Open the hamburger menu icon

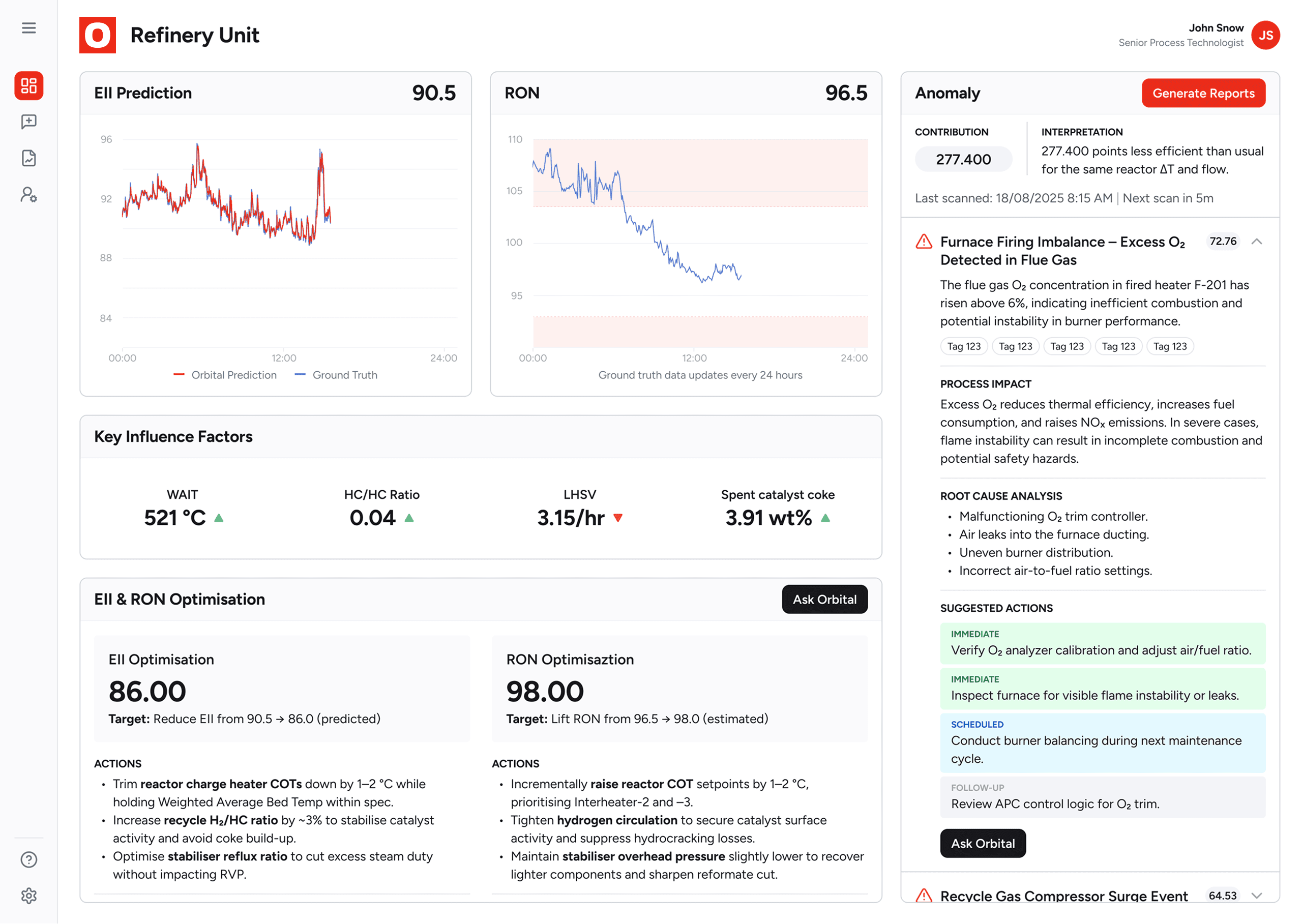tap(28, 28)
